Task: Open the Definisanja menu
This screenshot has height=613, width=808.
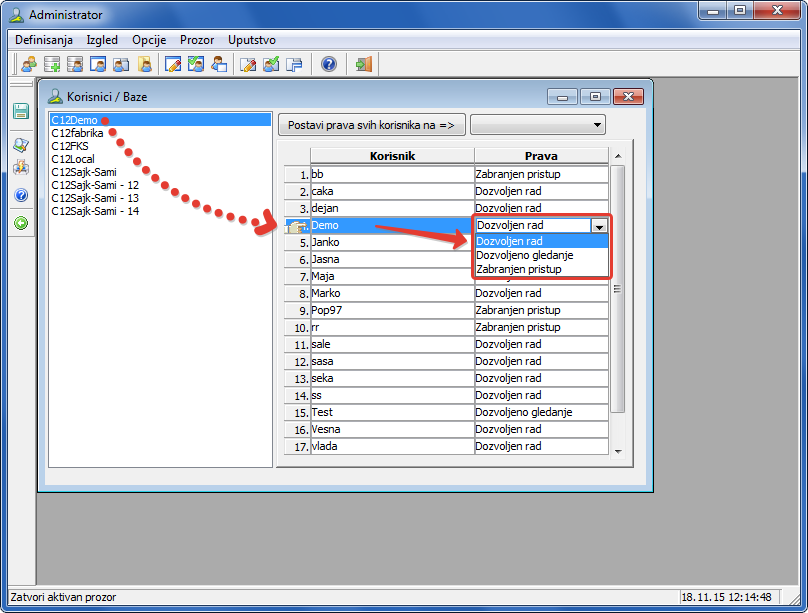Action: point(44,40)
